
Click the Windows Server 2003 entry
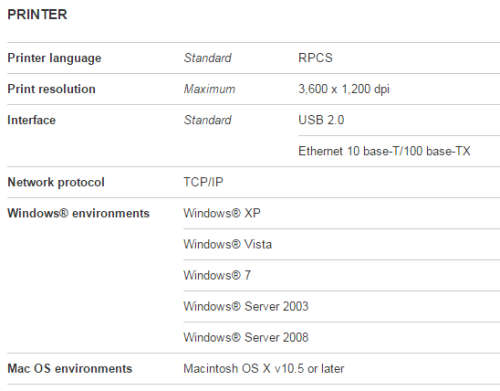pos(246,306)
